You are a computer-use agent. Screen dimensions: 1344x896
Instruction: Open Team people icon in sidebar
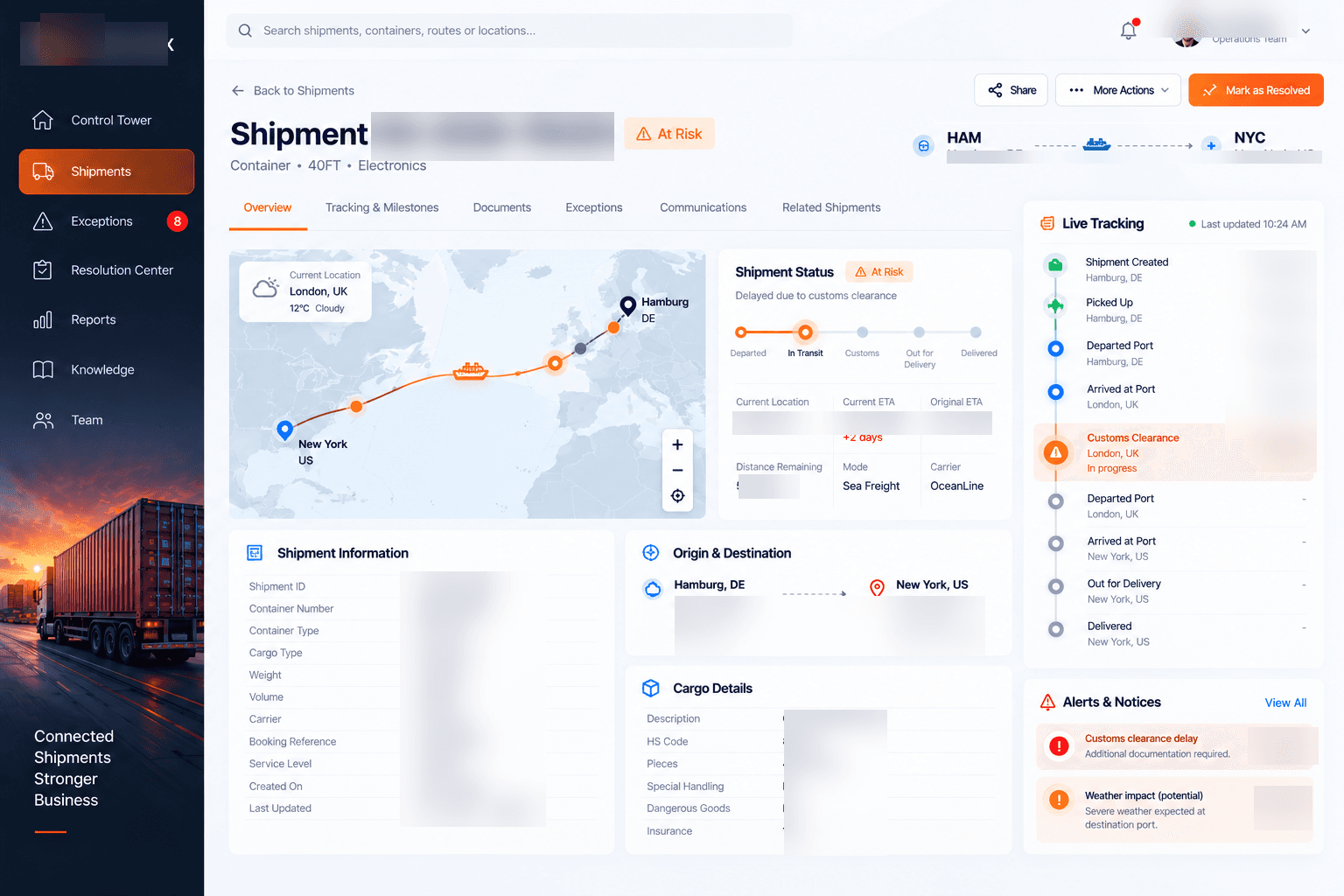tap(43, 420)
